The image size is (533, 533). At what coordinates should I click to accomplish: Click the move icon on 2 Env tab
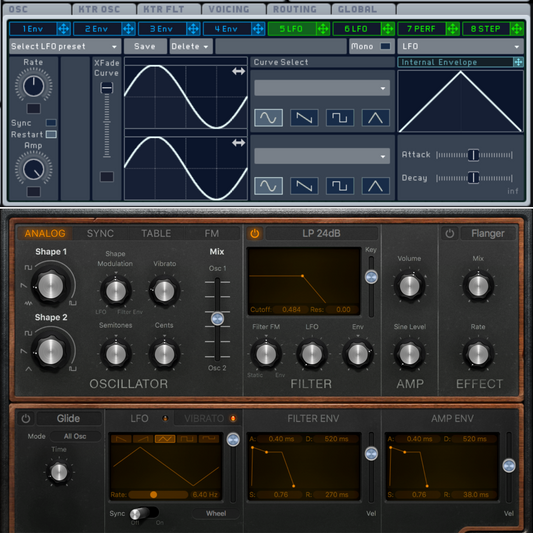pyautogui.click(x=128, y=29)
